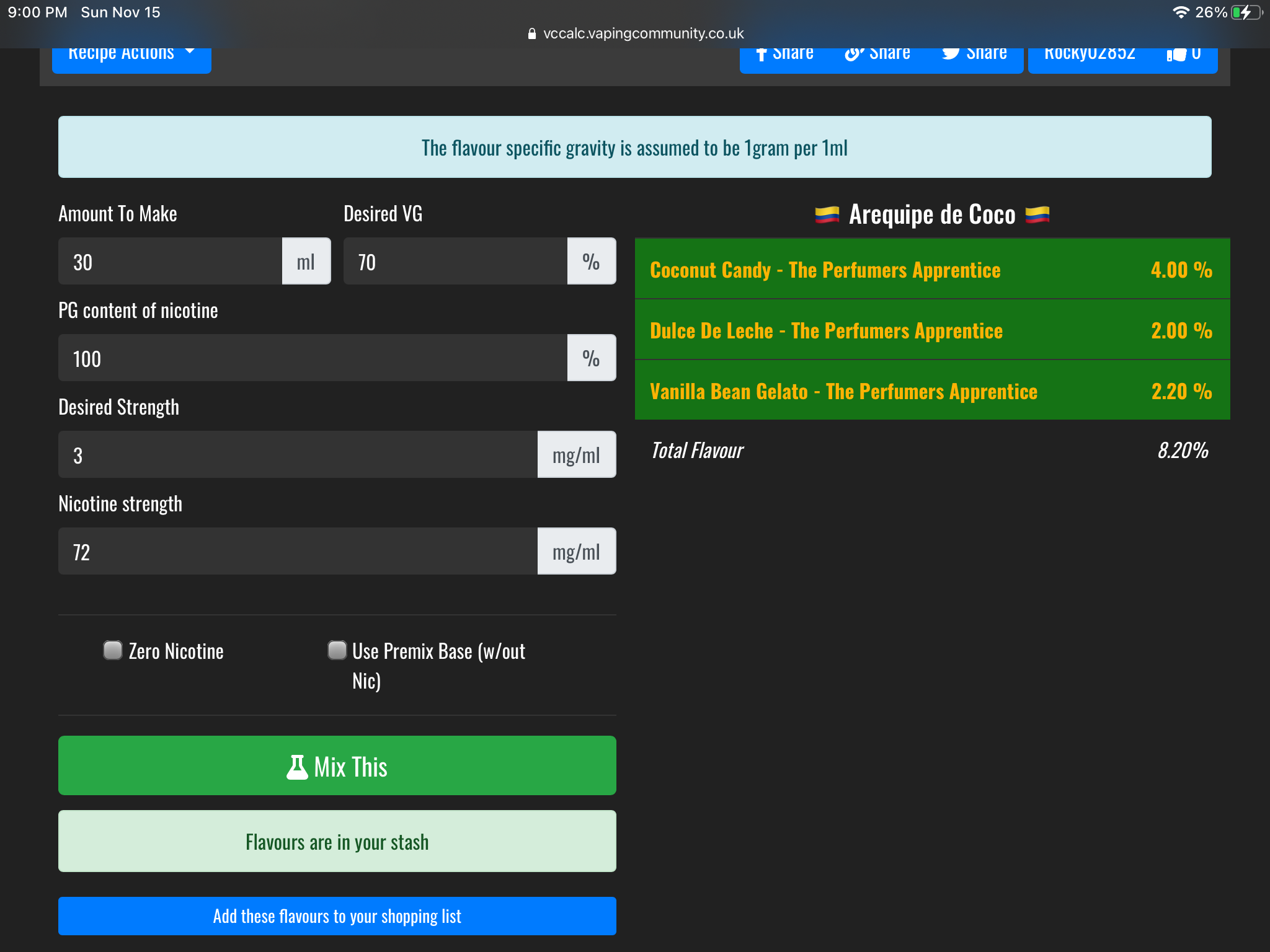The image size is (1270, 952).
Task: Click the thumbs-up like icon
Action: pos(1176,55)
